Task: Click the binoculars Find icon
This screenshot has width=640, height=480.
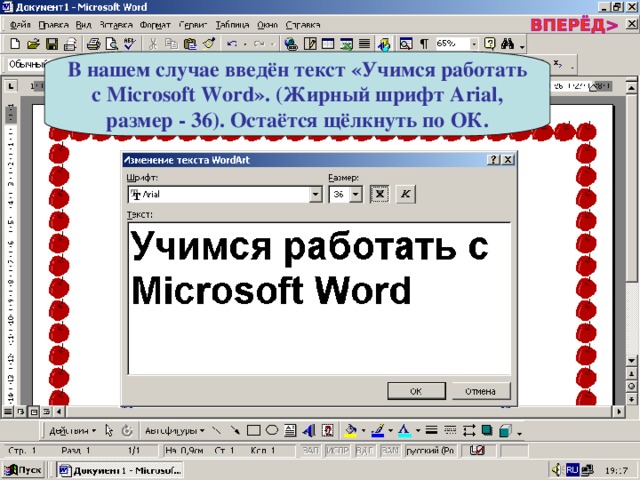Action: [x=507, y=44]
